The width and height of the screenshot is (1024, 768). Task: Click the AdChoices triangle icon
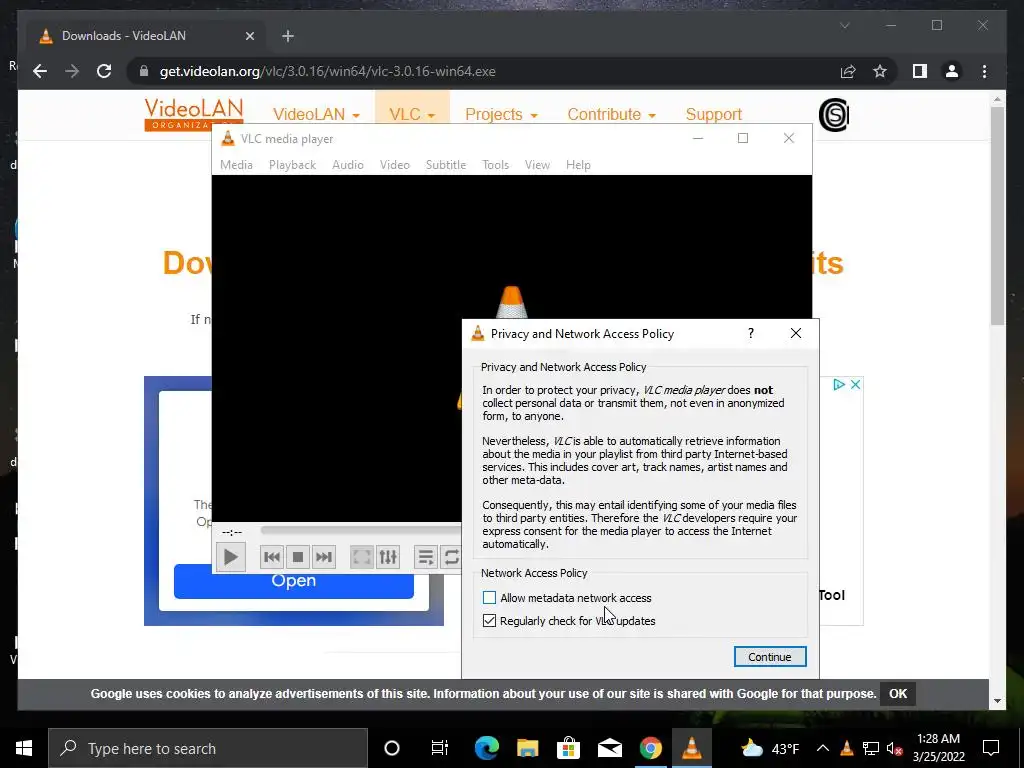coord(839,385)
